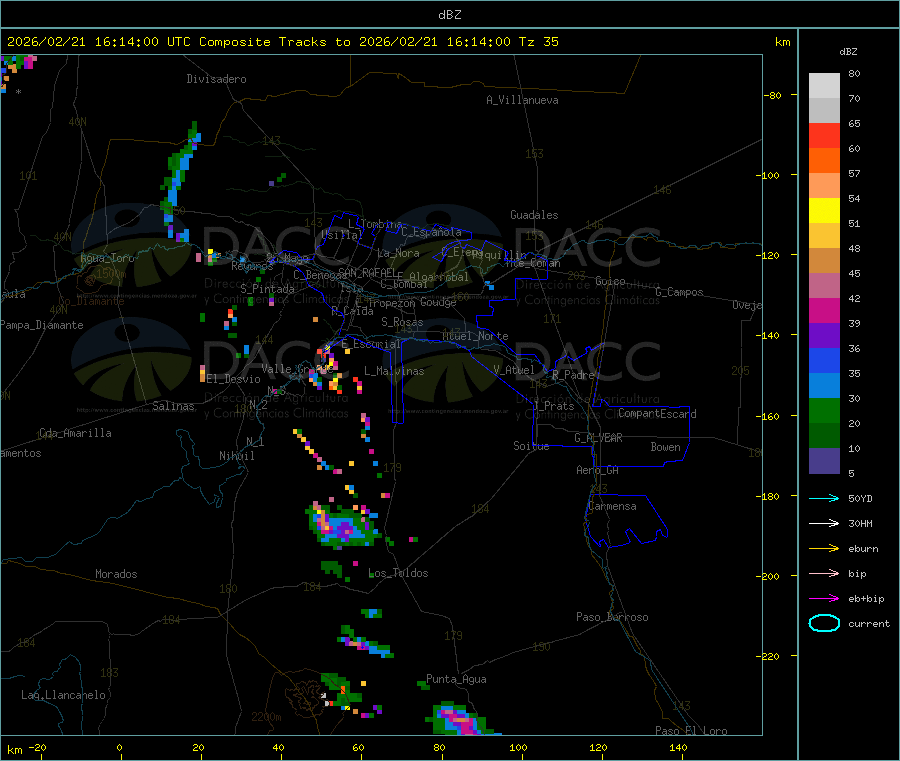Select the yellow eburn arrow legend symbol
The height and width of the screenshot is (761, 900).
coord(824,548)
